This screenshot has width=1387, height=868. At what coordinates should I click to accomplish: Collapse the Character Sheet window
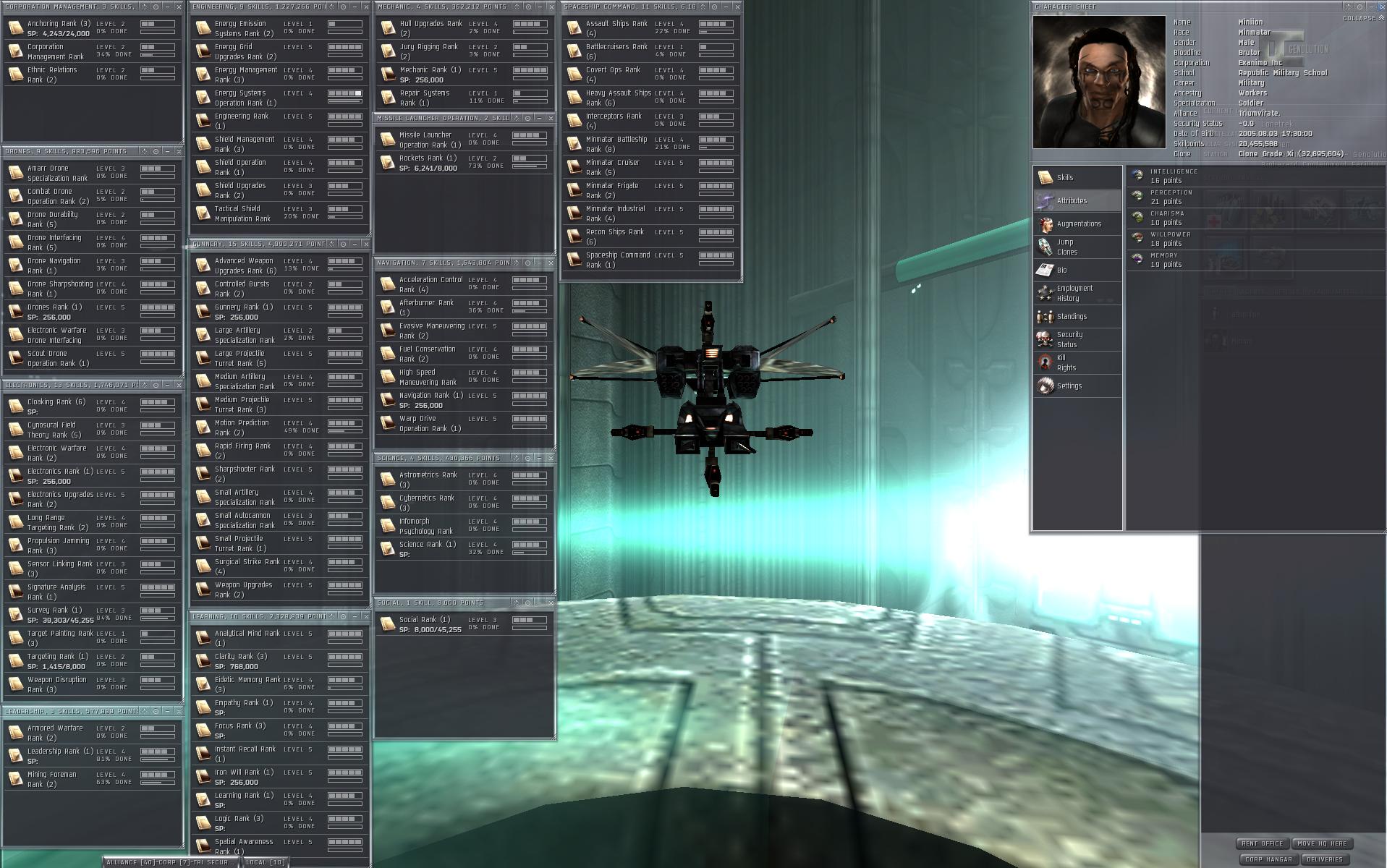[1362, 18]
